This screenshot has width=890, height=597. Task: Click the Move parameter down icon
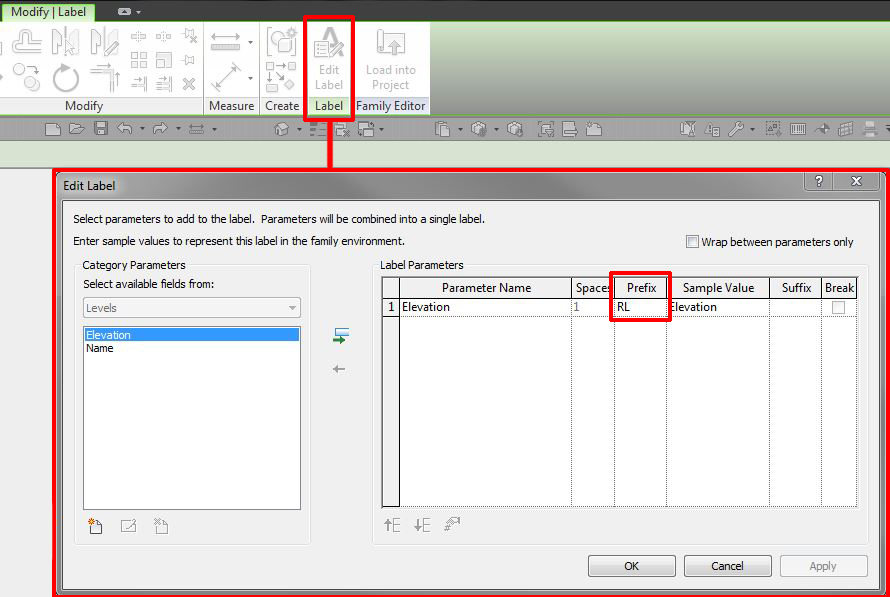pos(421,524)
